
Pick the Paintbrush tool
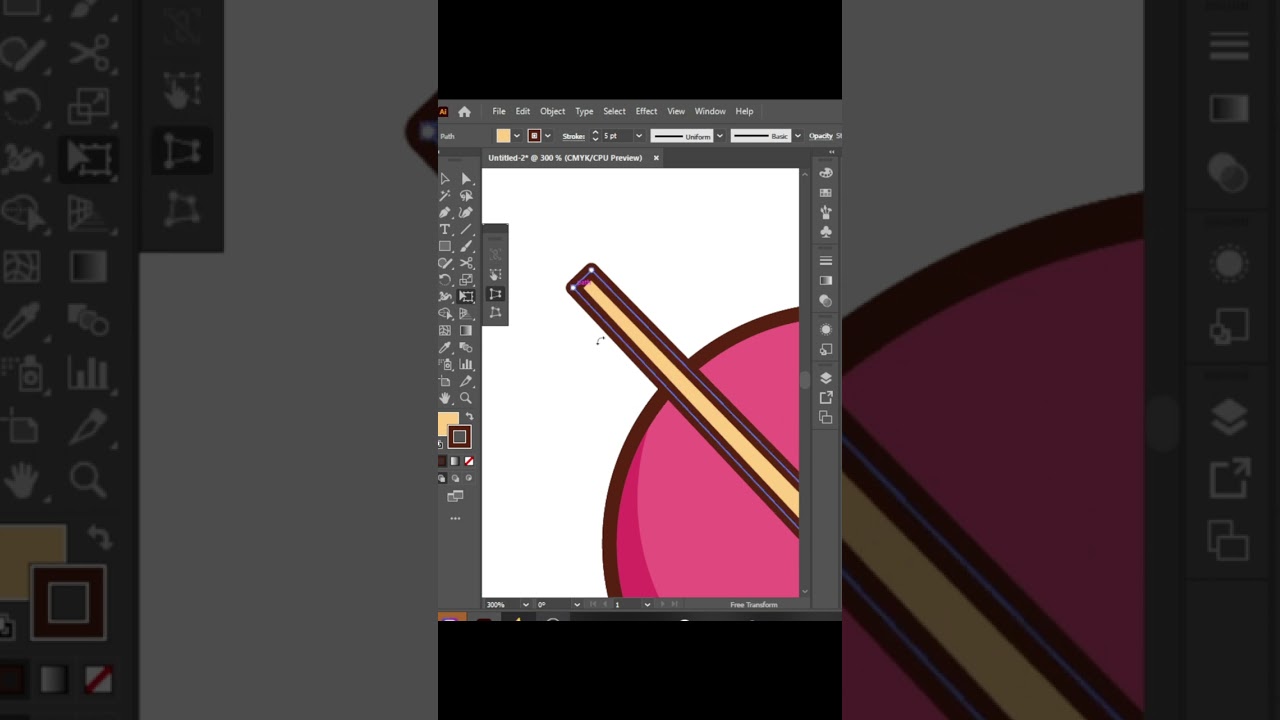pos(466,246)
